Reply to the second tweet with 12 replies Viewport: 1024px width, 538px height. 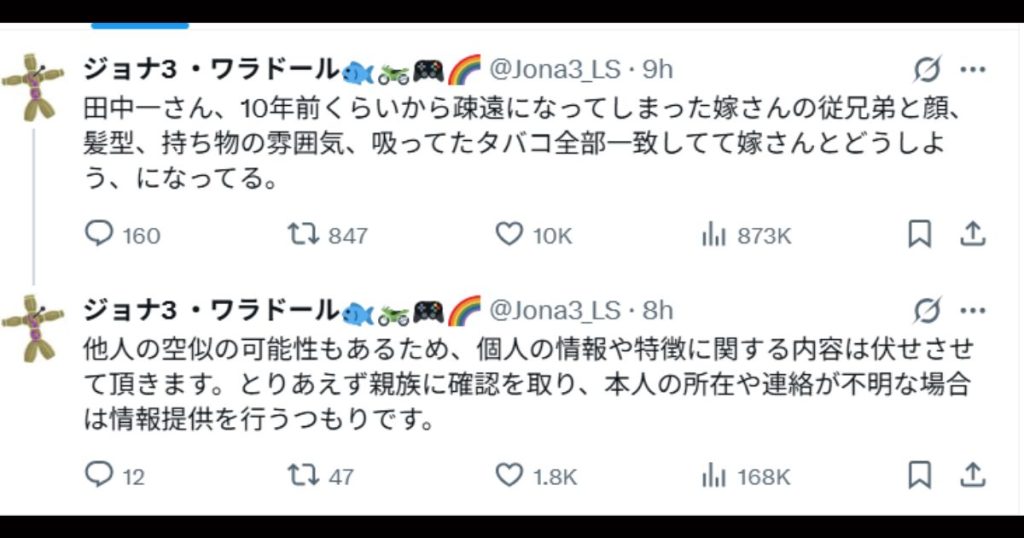(99, 475)
